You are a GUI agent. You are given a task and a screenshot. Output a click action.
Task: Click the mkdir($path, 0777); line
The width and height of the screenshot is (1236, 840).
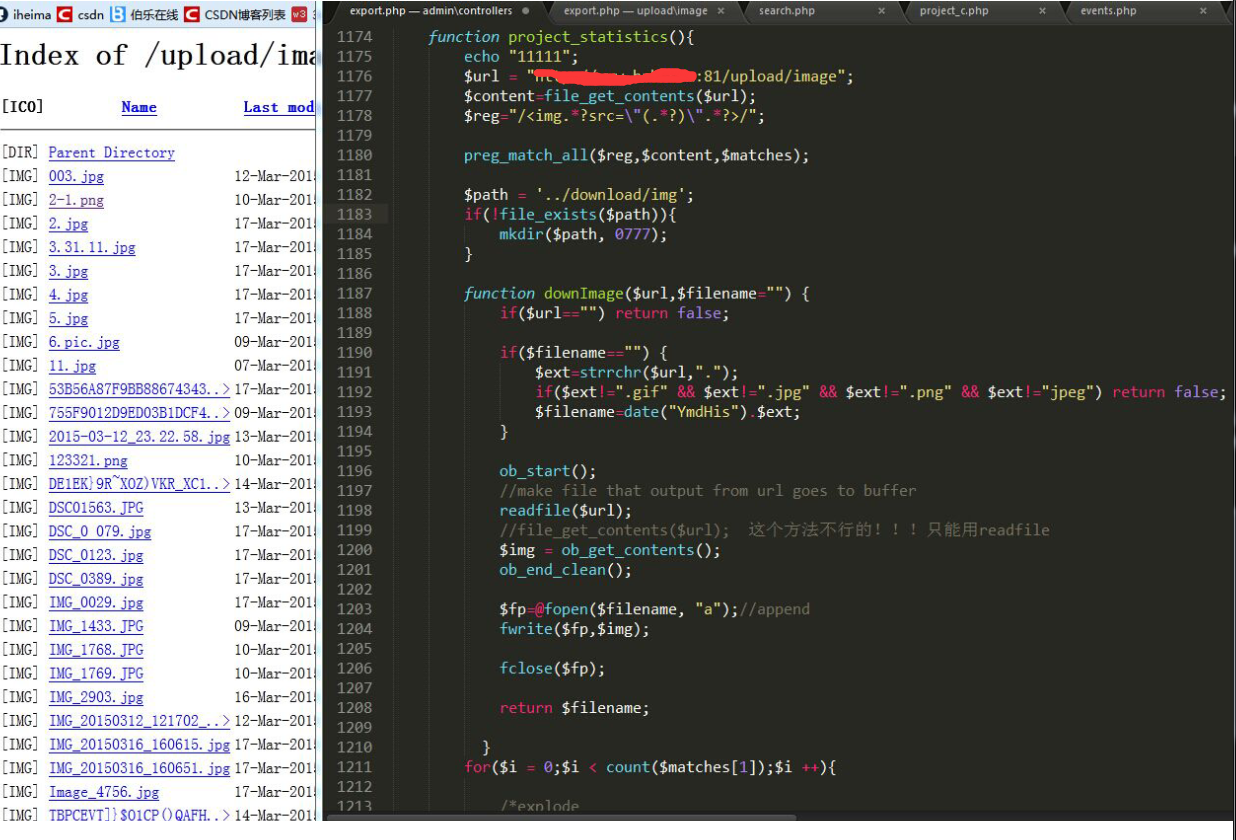(583, 234)
